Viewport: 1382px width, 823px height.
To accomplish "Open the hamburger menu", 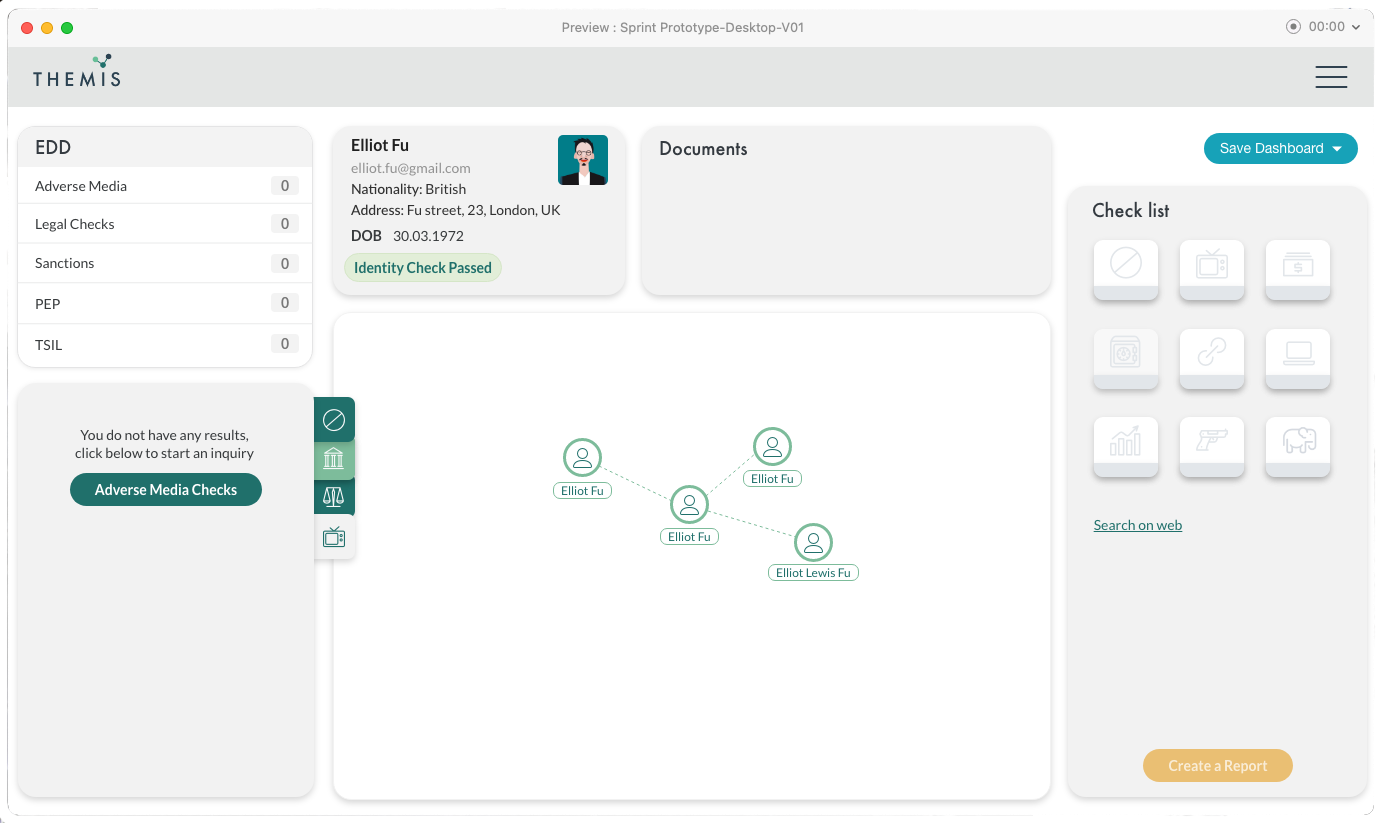I will click(1331, 77).
